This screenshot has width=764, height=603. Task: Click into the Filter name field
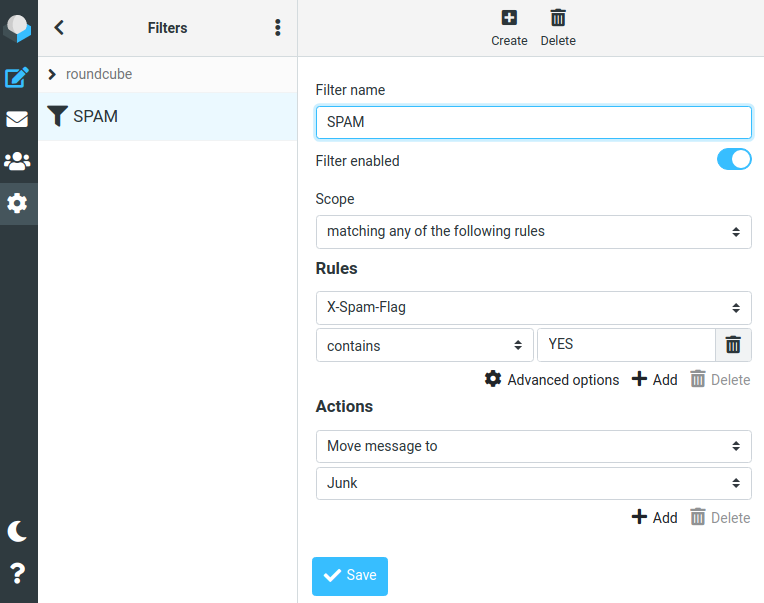534,122
